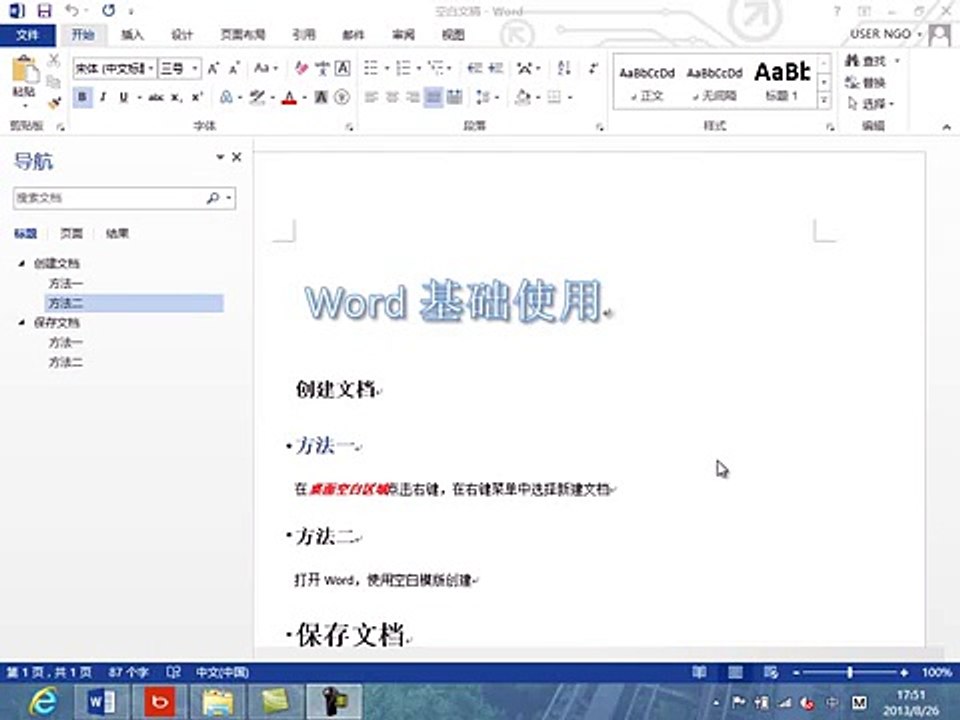The width and height of the screenshot is (960, 720).
Task: Toggle Justify alignment button
Action: (433, 97)
